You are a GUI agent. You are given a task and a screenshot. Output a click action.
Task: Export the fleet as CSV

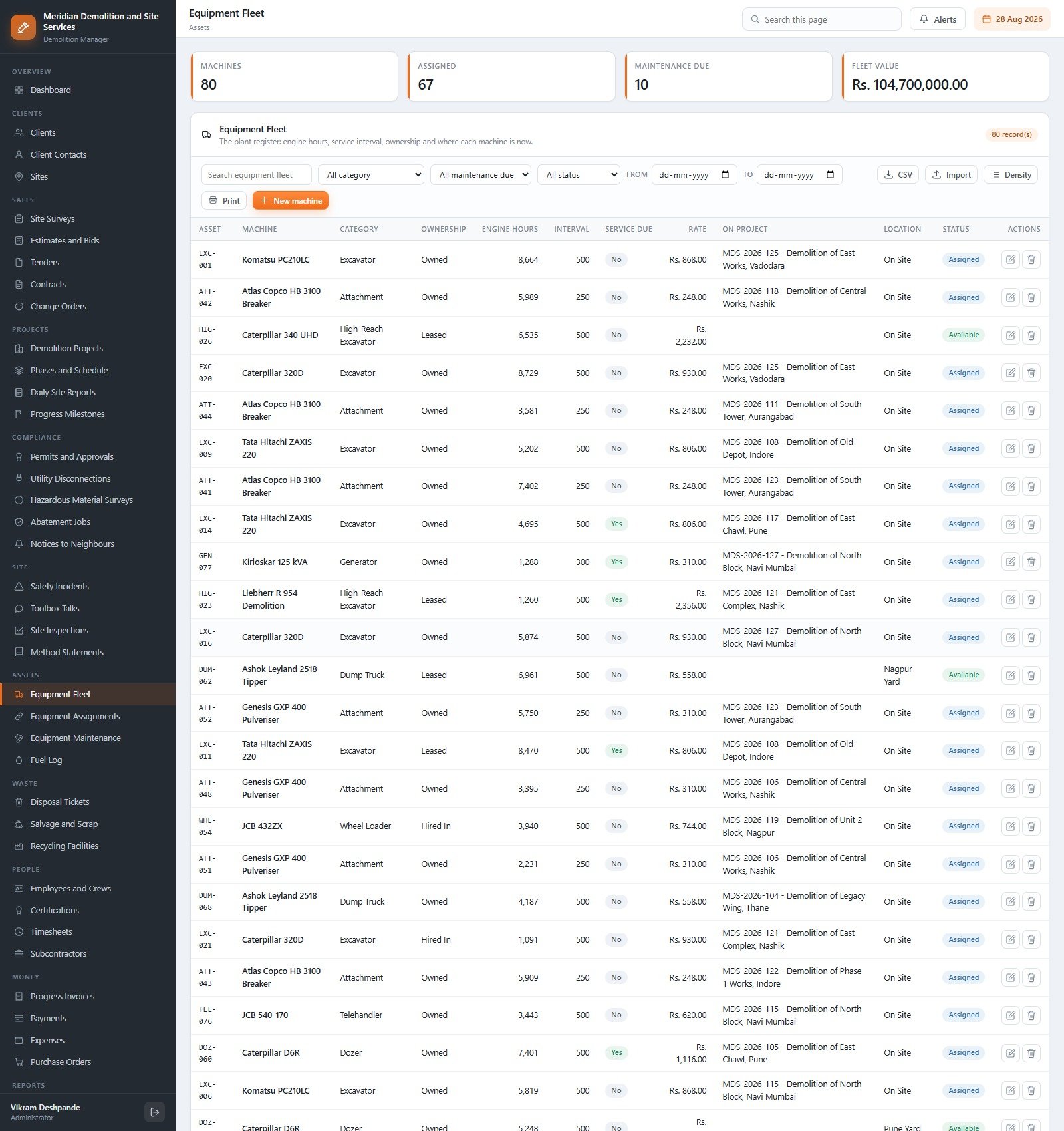click(x=898, y=175)
